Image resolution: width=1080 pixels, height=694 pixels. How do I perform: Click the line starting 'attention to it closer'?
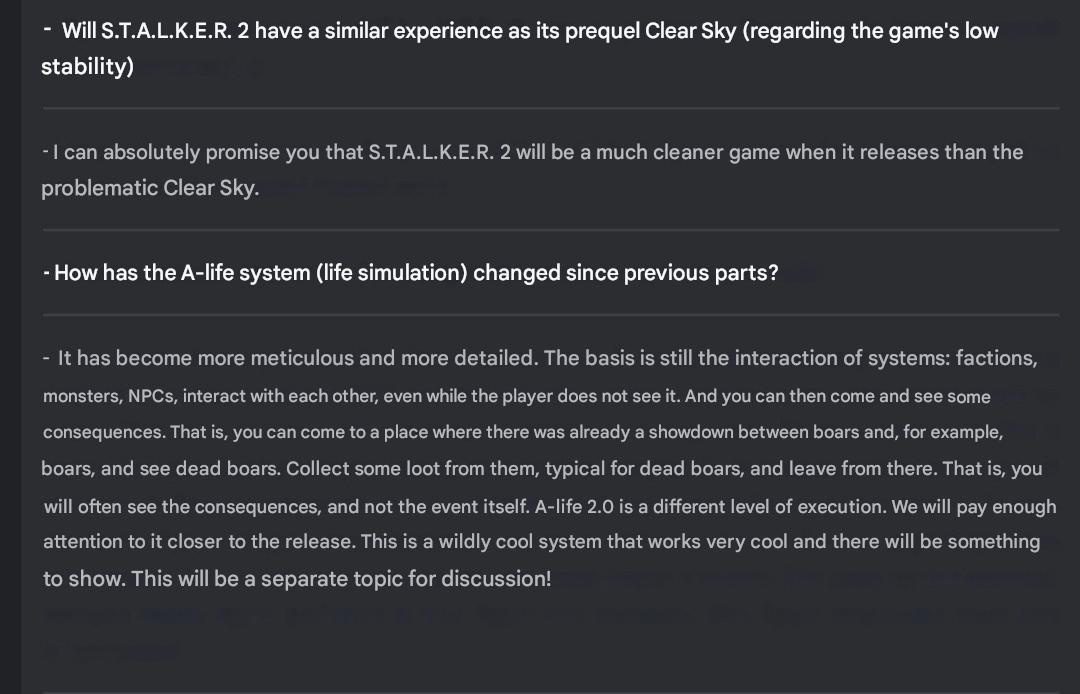click(541, 542)
